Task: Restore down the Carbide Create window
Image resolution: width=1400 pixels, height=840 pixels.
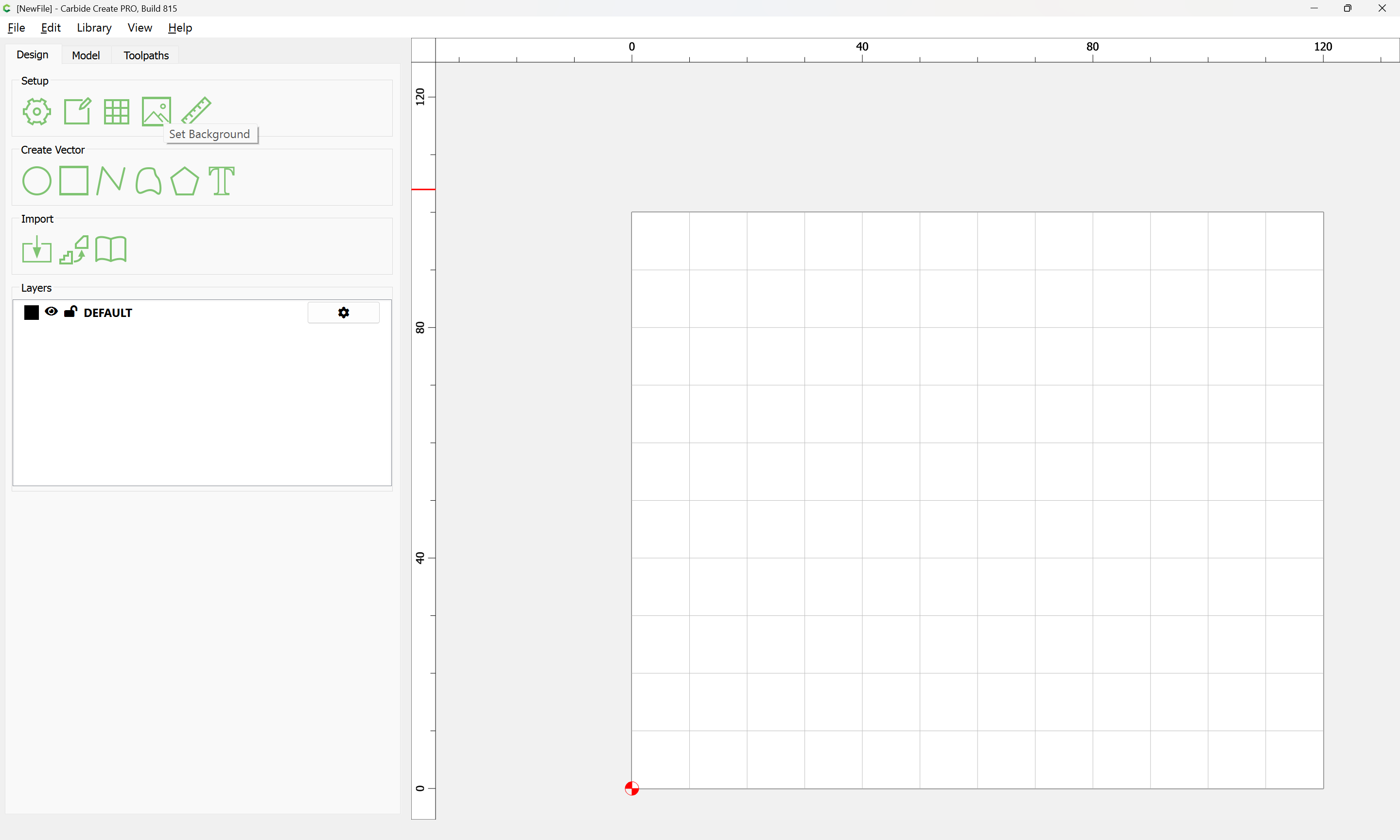Action: click(x=1348, y=8)
